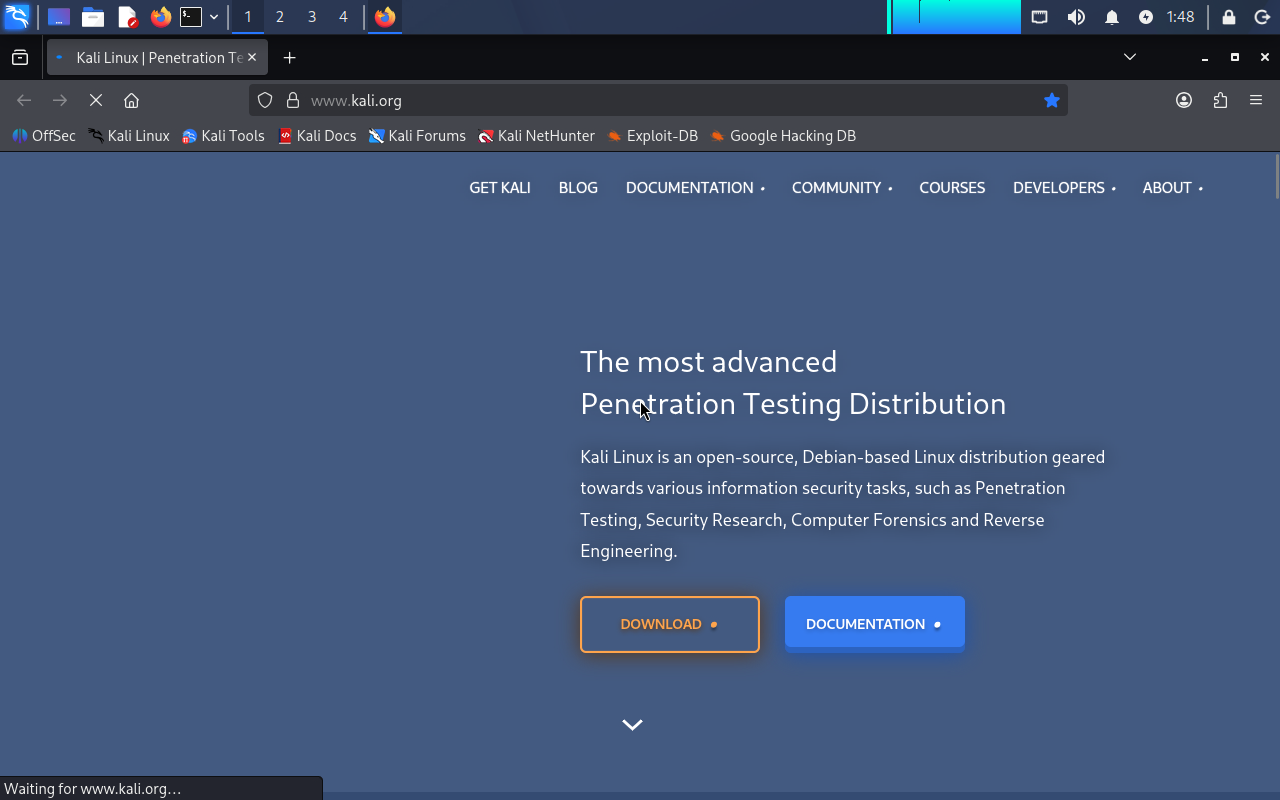The height and width of the screenshot is (800, 1280).
Task: Click the bookmark star in address bar
Action: coord(1051,100)
